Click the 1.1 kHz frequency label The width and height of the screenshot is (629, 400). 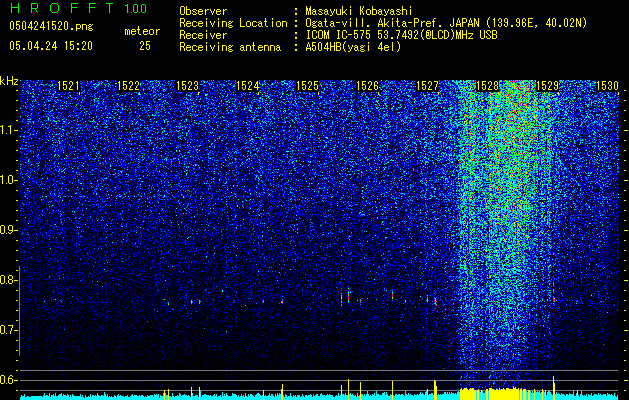[x=9, y=130]
